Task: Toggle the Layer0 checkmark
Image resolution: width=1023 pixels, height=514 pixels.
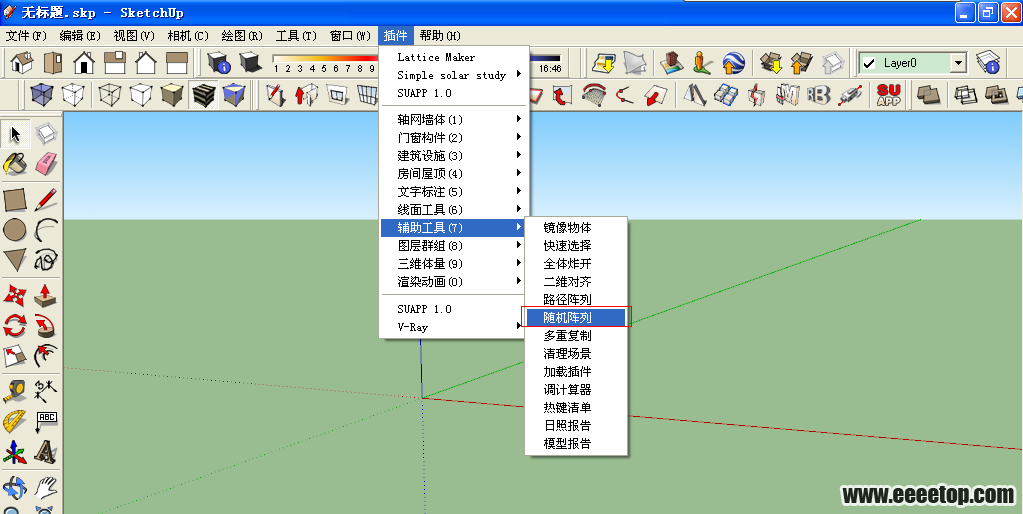Action: point(868,63)
